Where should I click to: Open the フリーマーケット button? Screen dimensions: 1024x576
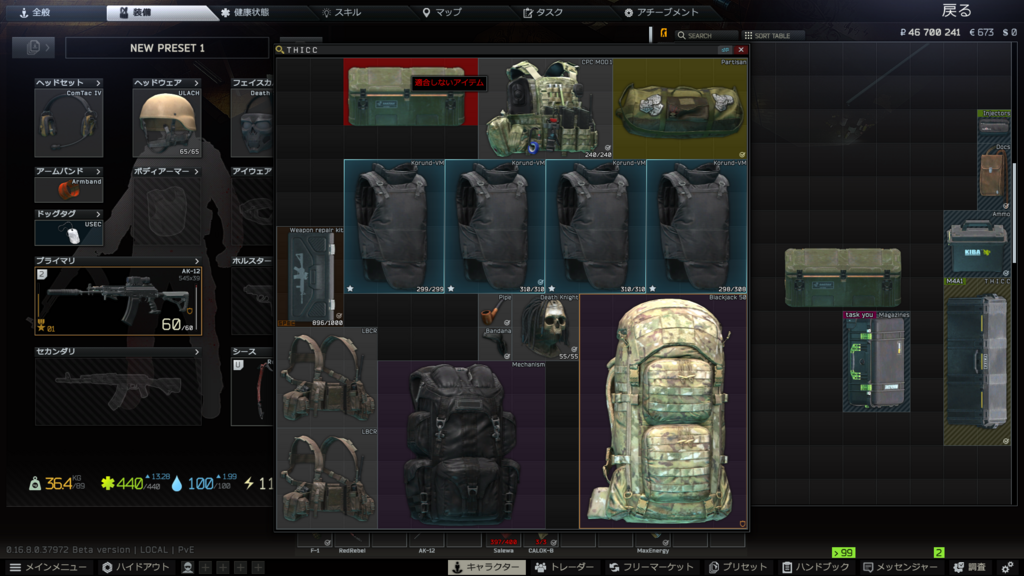[650, 567]
